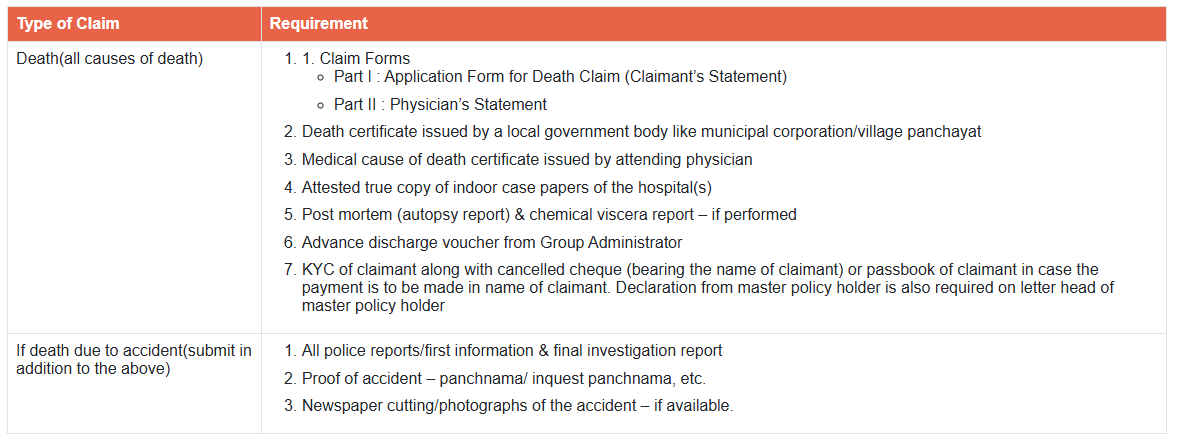Select the "Death(all causes of death)" cell text
Screen dimensions: 1178x448
[110, 58]
